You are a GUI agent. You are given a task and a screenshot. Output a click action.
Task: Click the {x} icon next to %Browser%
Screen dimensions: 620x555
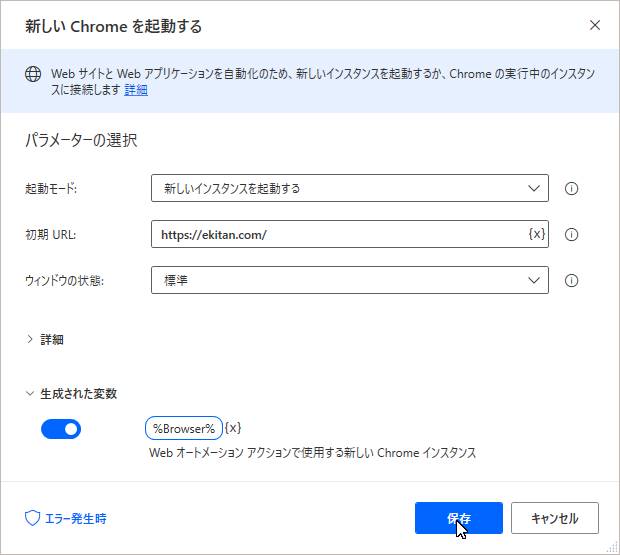click(233, 428)
